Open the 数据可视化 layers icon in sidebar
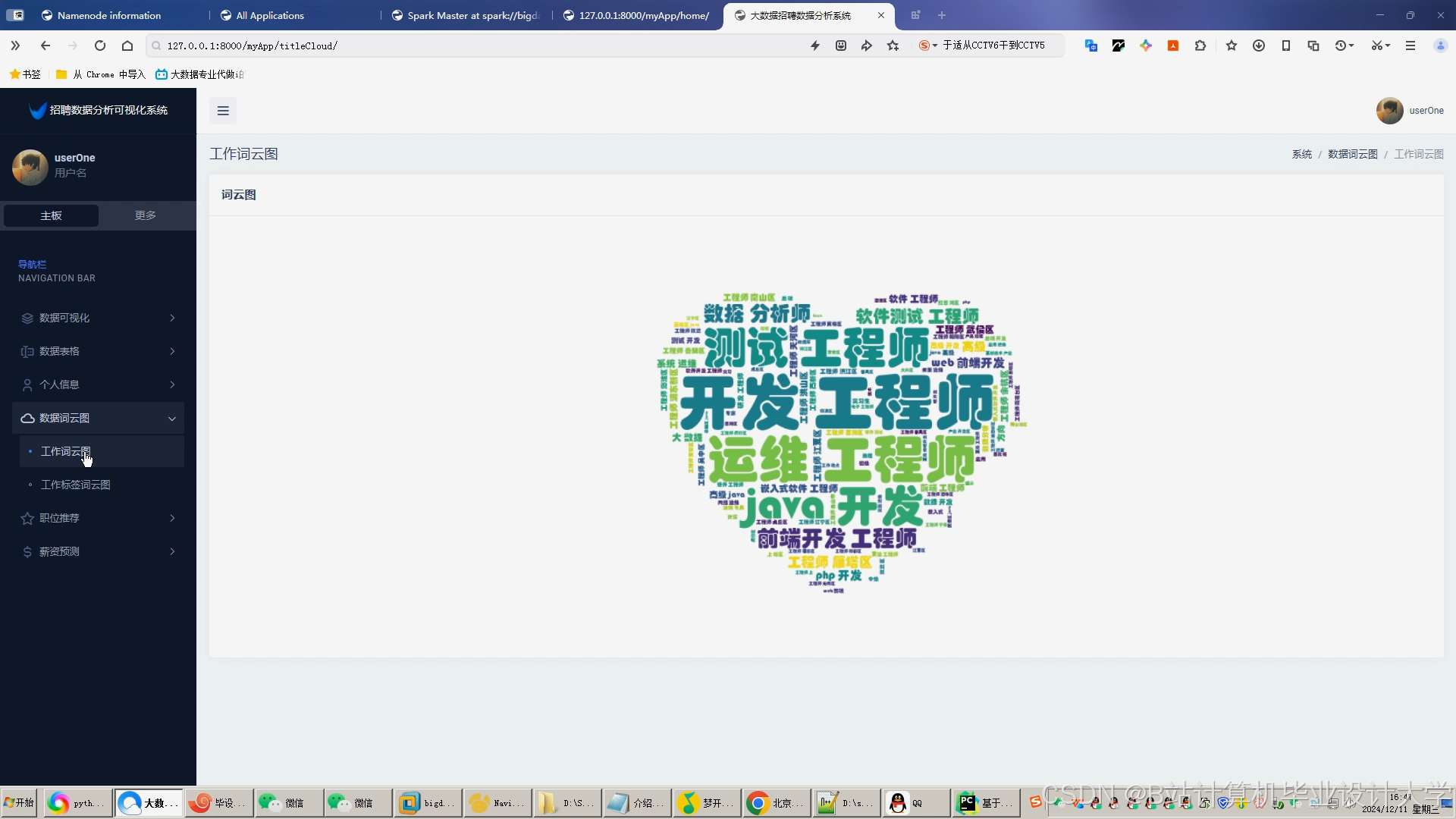The image size is (1456, 819). [x=27, y=318]
